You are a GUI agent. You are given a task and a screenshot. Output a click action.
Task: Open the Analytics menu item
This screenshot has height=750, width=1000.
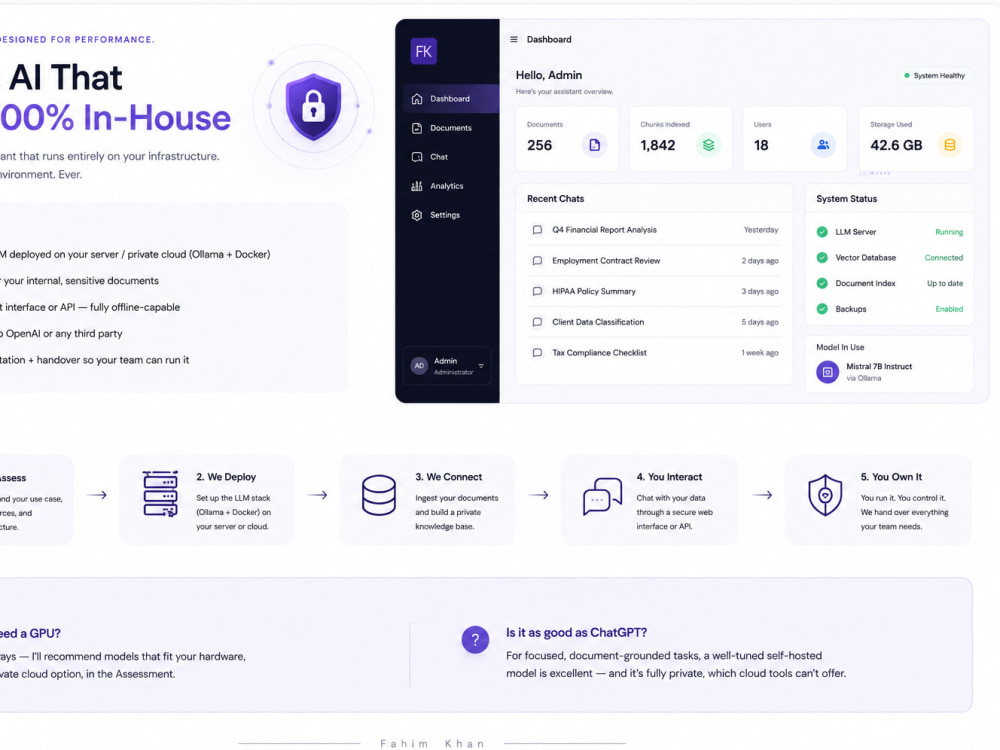point(451,186)
